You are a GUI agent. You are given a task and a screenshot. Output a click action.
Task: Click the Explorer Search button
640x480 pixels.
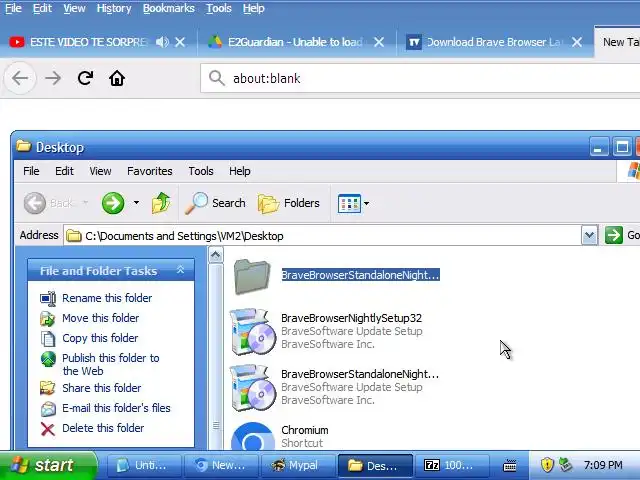(x=215, y=203)
